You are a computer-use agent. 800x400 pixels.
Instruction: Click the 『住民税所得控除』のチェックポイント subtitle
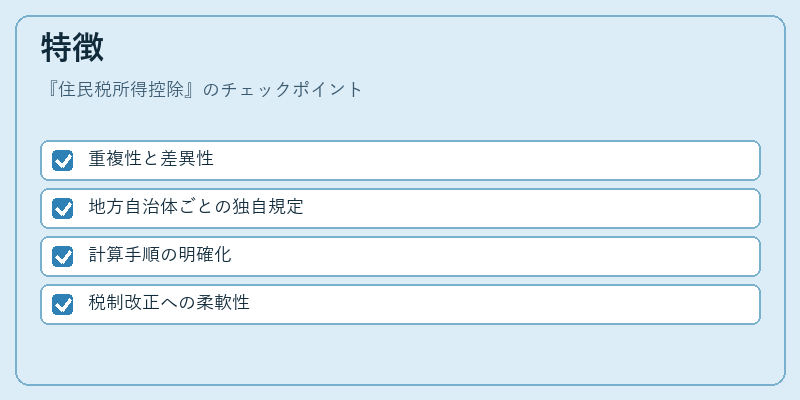point(202,90)
